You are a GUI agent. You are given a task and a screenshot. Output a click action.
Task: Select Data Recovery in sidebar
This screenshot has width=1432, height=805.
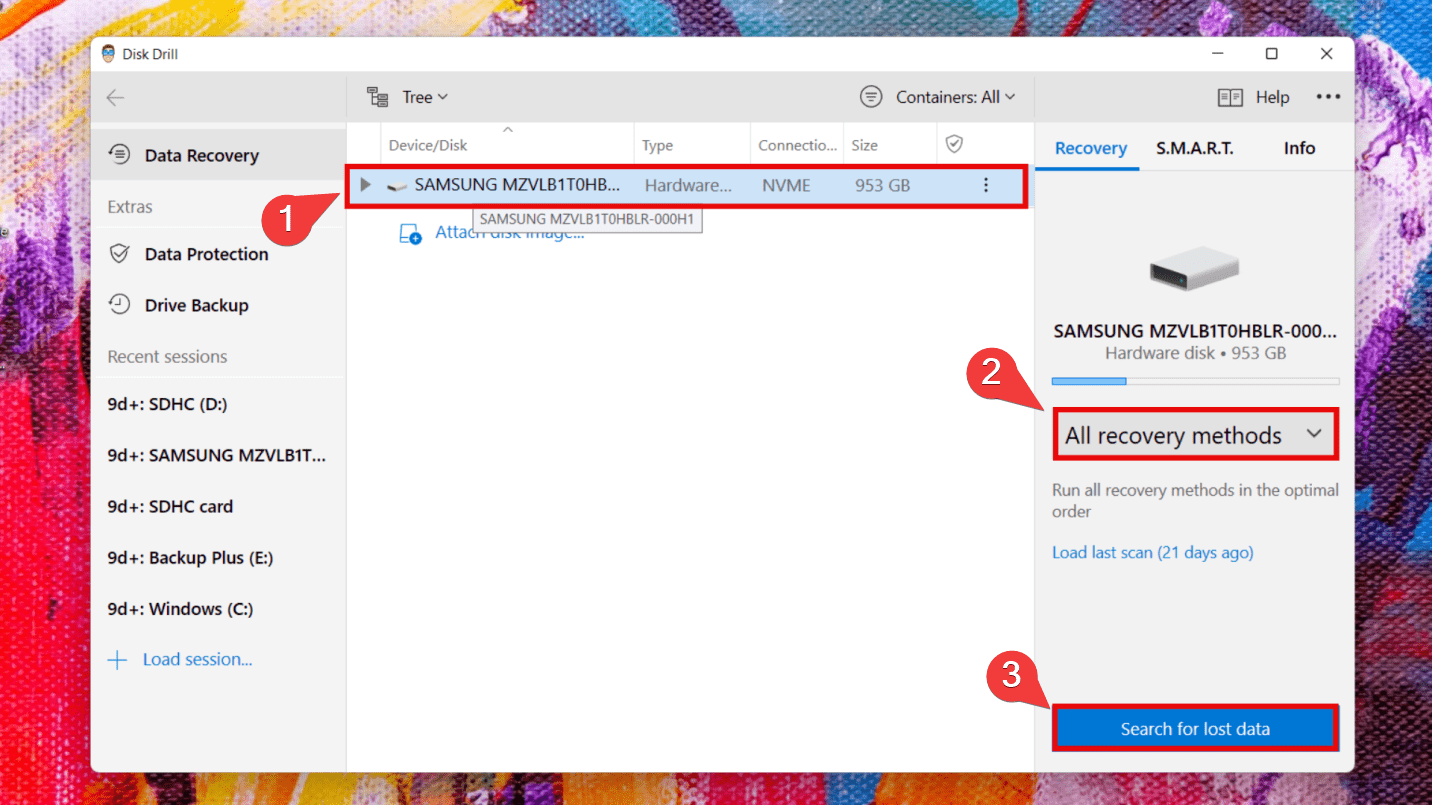218,155
